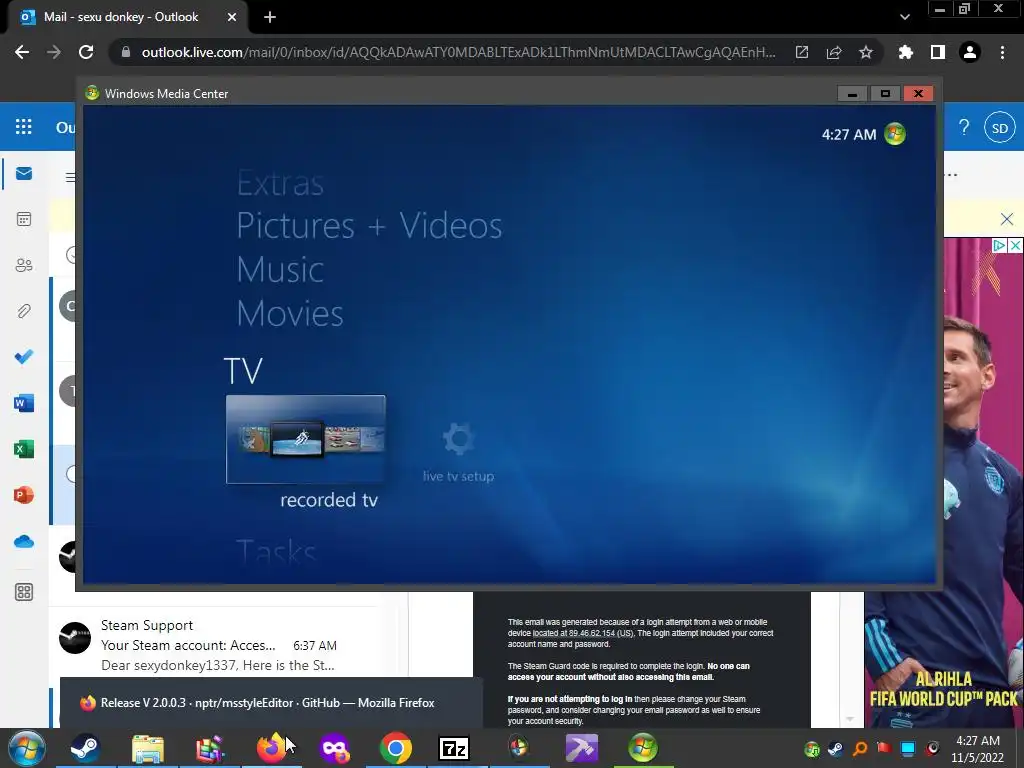Click green Media Center logo beside the clock
Image resolution: width=1024 pixels, height=768 pixels.
click(x=895, y=134)
